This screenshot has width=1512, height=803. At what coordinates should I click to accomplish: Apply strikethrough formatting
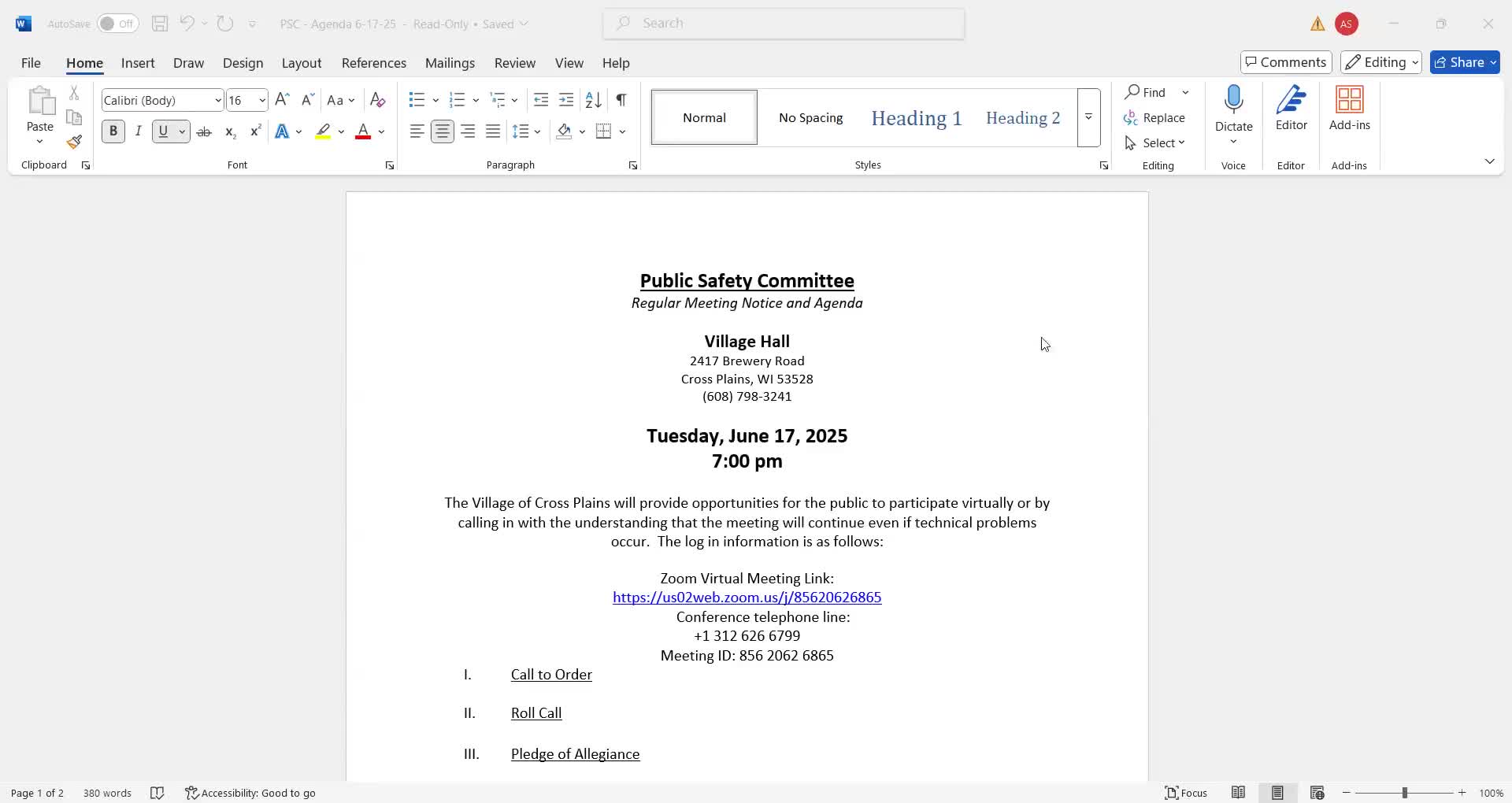(x=204, y=131)
